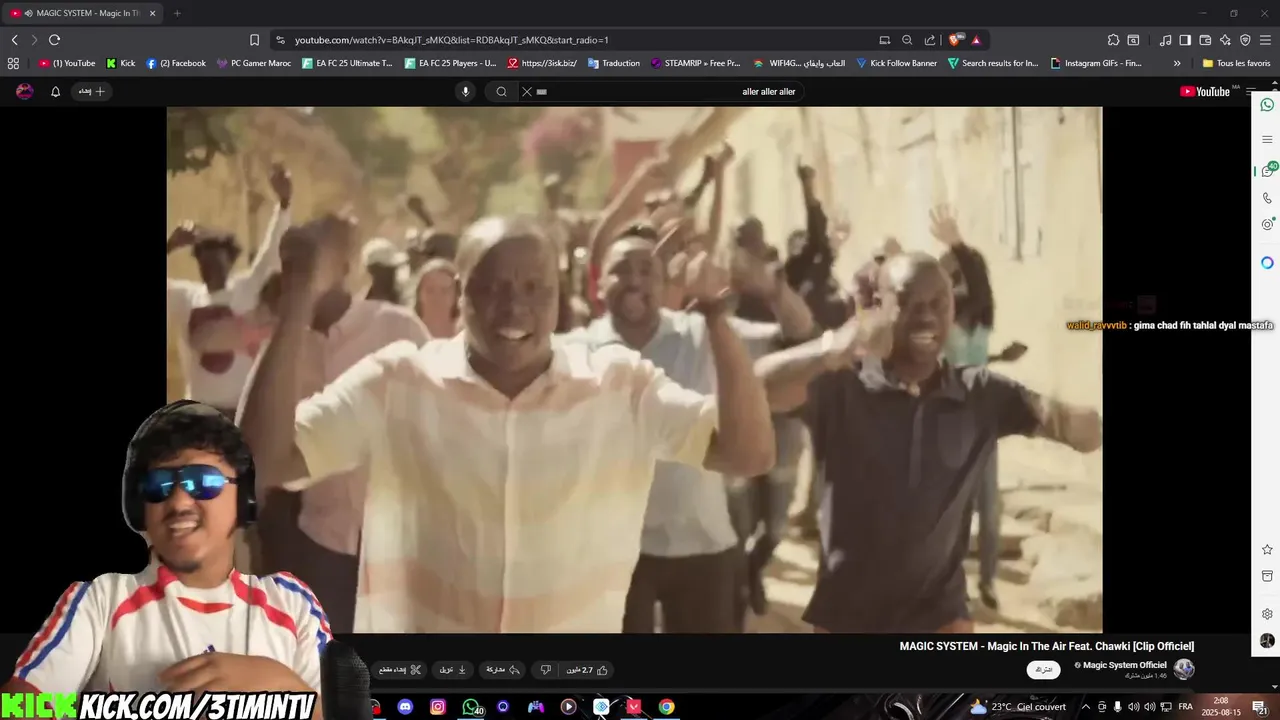Start voice search with the microphone

click(x=465, y=91)
